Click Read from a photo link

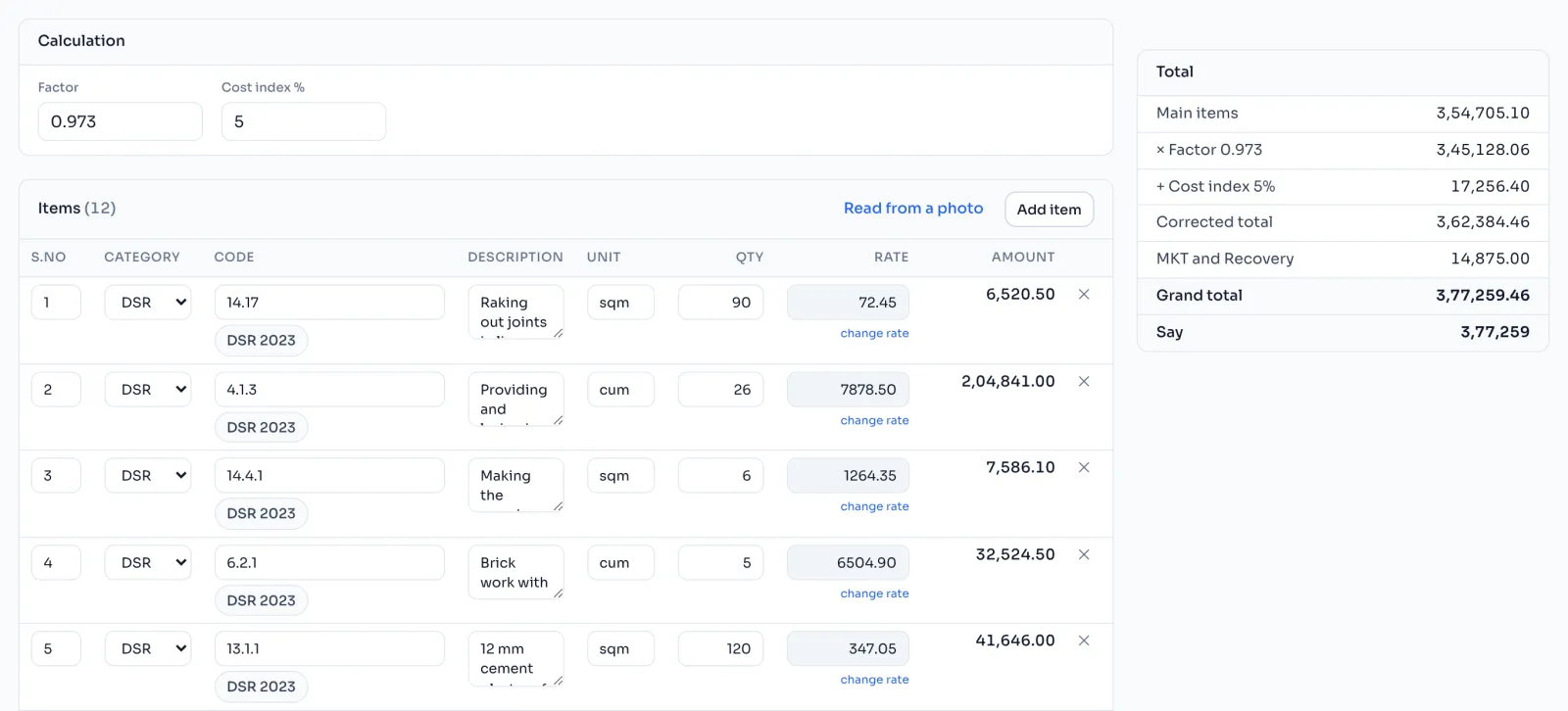(913, 208)
